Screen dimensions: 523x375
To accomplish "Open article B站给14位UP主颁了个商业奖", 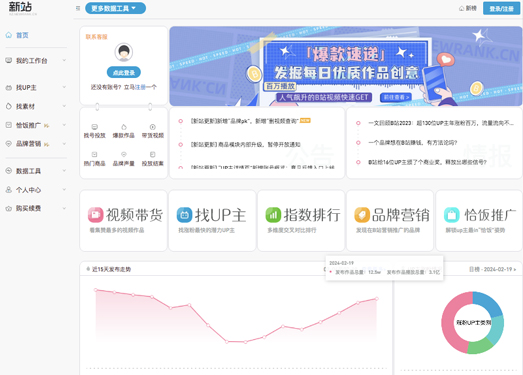I will coord(427,162).
